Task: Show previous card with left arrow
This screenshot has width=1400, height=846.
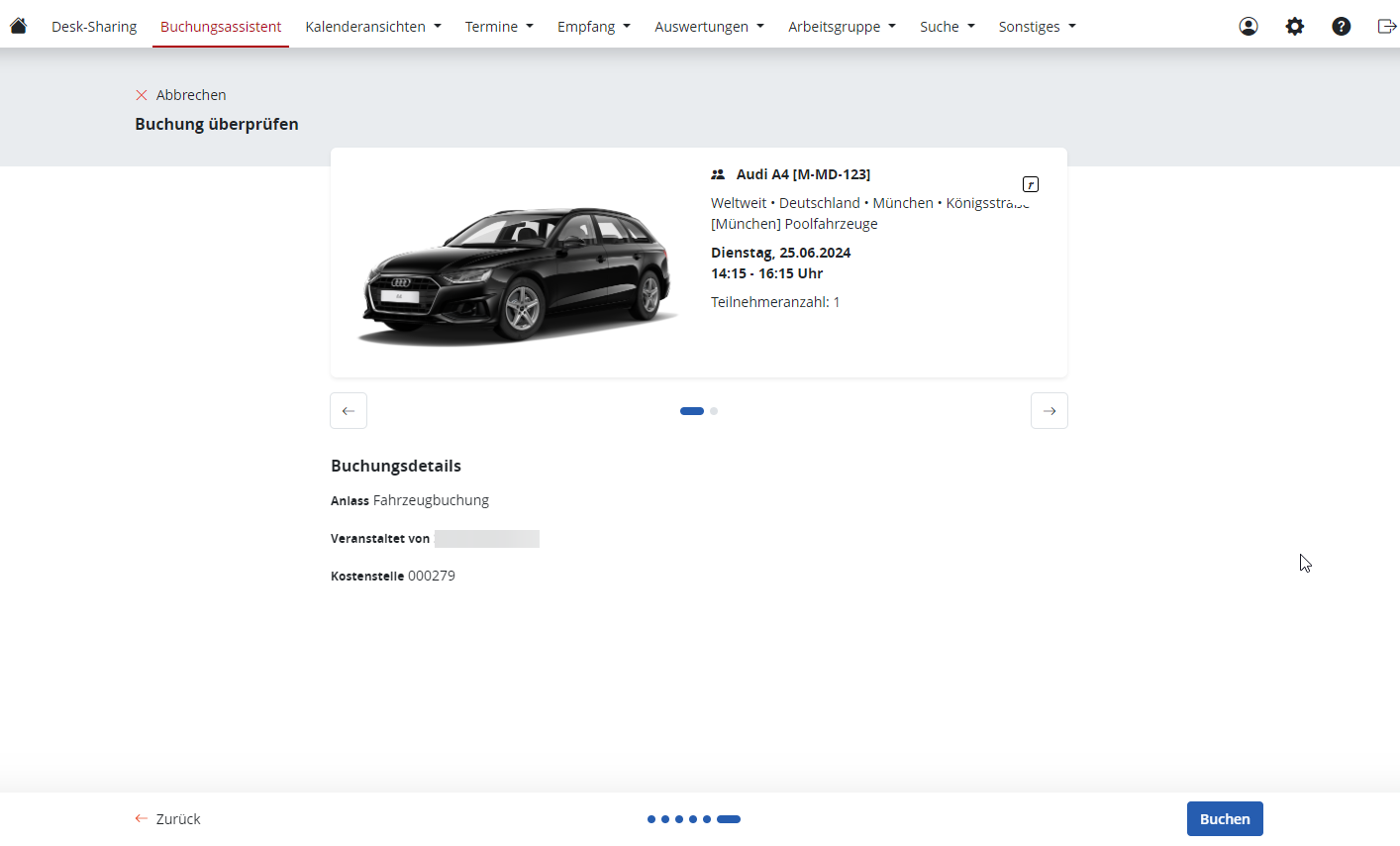Action: pyautogui.click(x=349, y=410)
